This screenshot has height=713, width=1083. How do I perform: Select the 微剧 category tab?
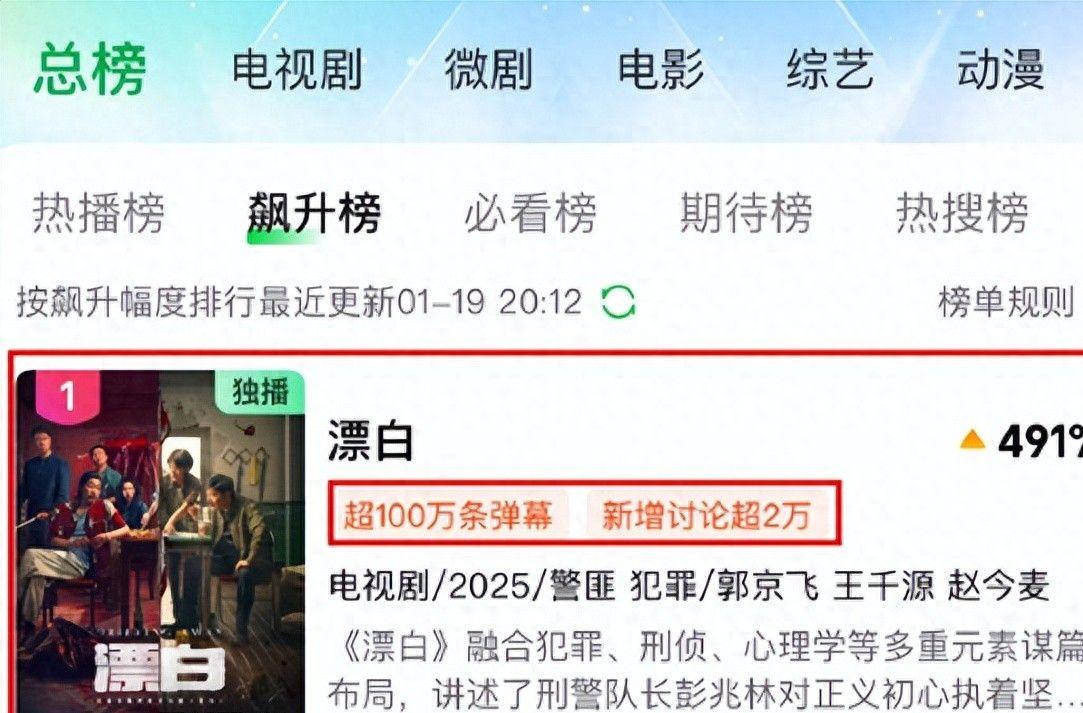(x=488, y=70)
